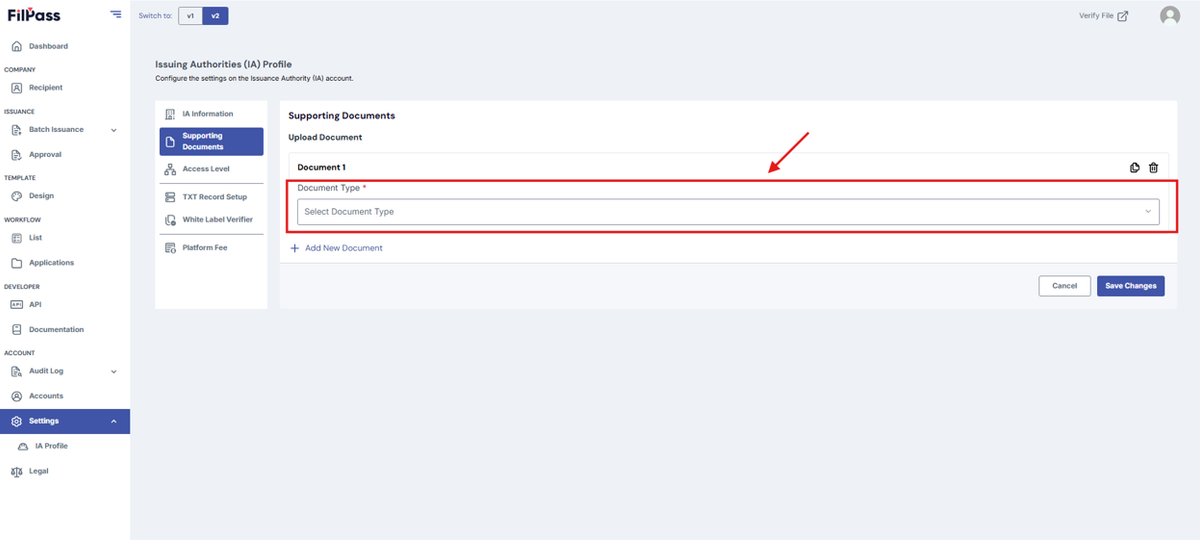Delete Document 1 with the trash icon
This screenshot has height=540, width=1200.
[x=1154, y=168]
